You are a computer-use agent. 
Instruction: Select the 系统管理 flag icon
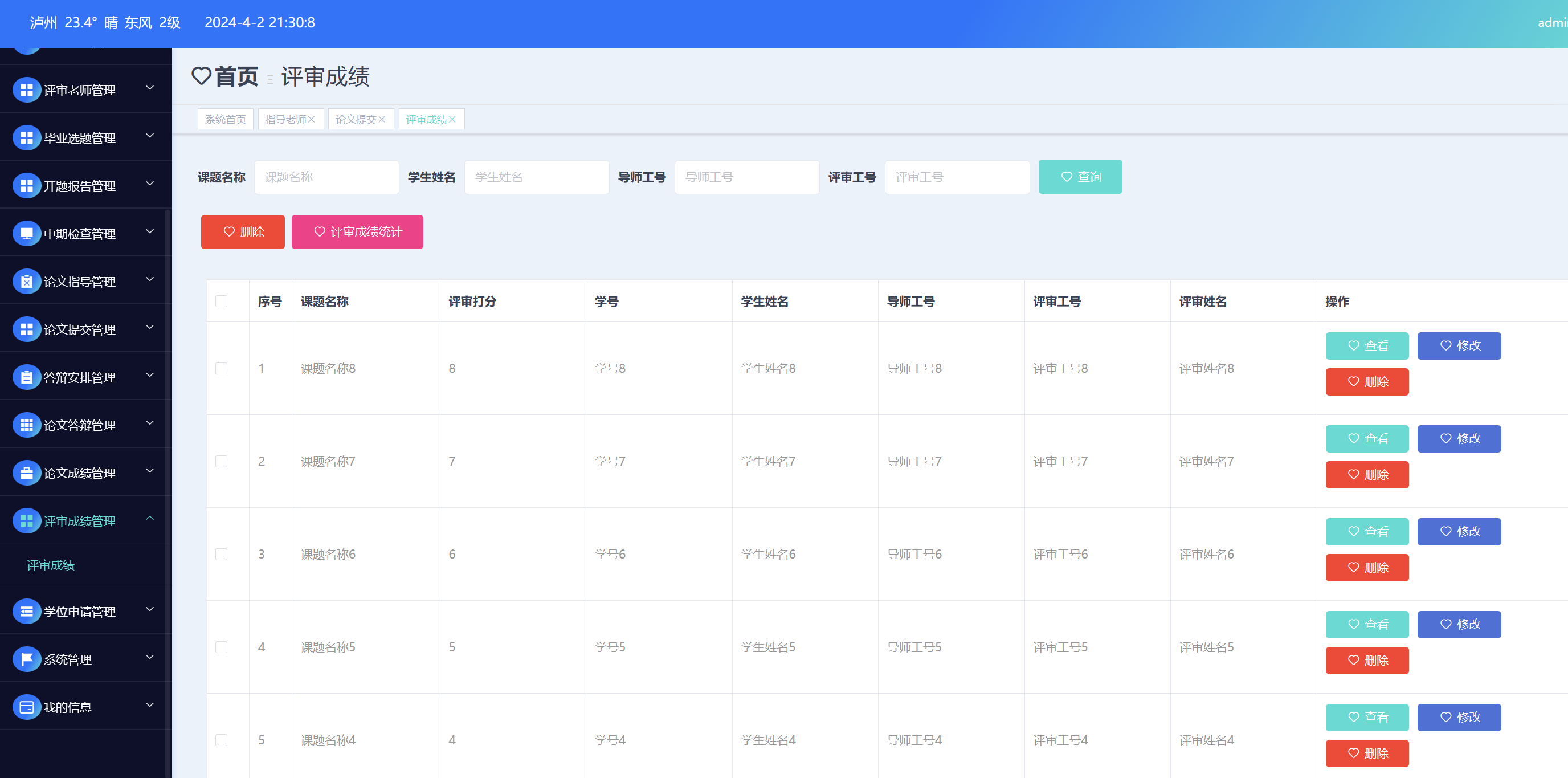(26, 659)
